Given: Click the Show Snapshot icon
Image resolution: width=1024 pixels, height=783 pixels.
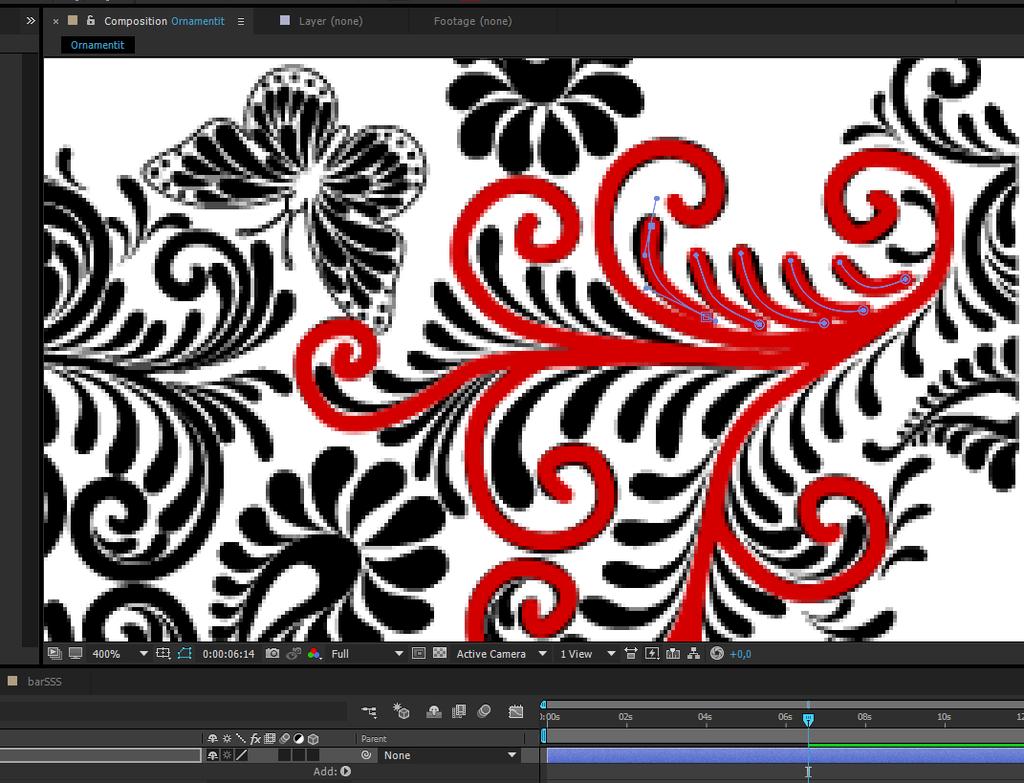Looking at the screenshot, I should coord(294,654).
